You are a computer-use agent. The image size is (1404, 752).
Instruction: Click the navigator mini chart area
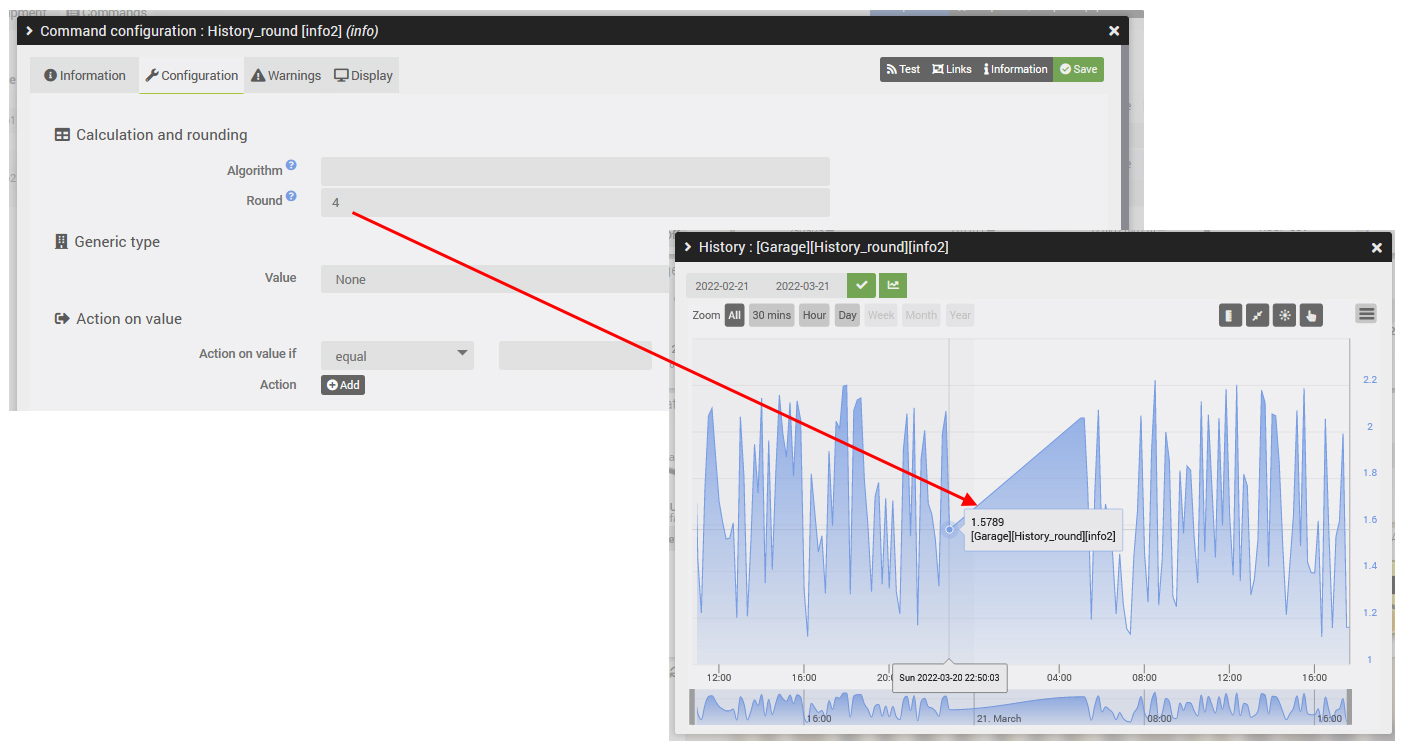(1020, 707)
